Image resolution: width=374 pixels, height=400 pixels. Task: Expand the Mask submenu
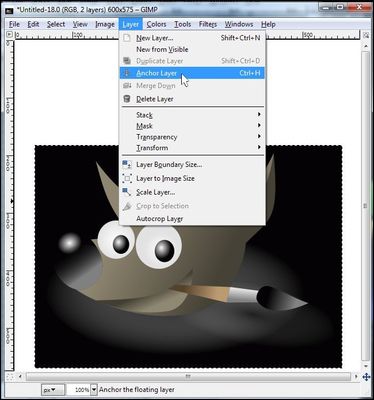point(192,126)
